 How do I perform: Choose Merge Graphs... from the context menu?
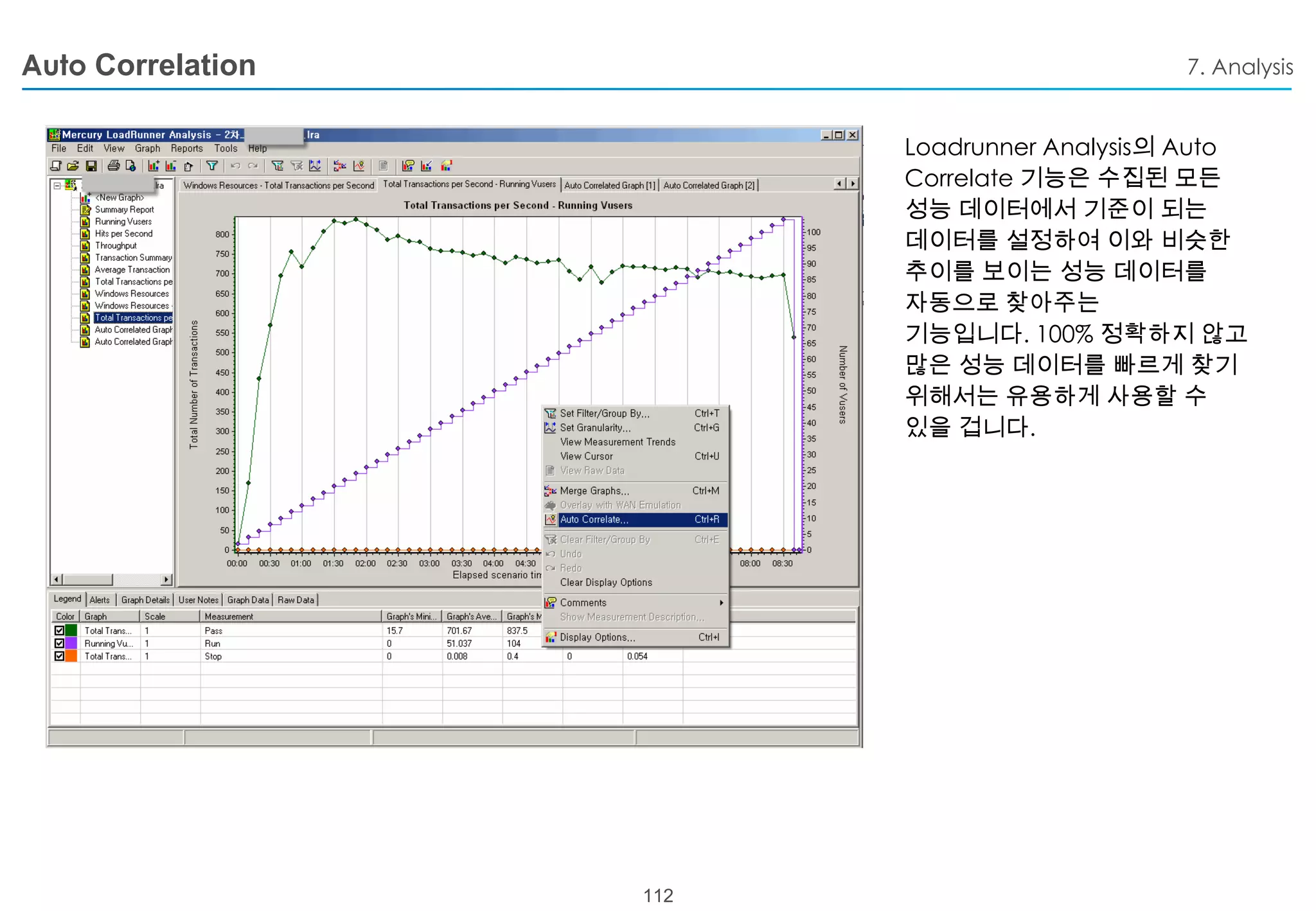(636, 491)
